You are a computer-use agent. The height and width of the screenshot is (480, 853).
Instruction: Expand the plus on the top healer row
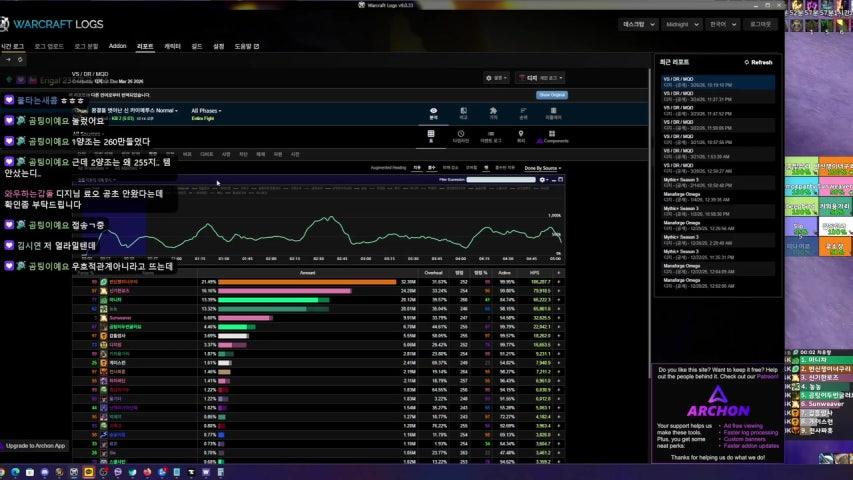pyautogui.click(x=559, y=282)
